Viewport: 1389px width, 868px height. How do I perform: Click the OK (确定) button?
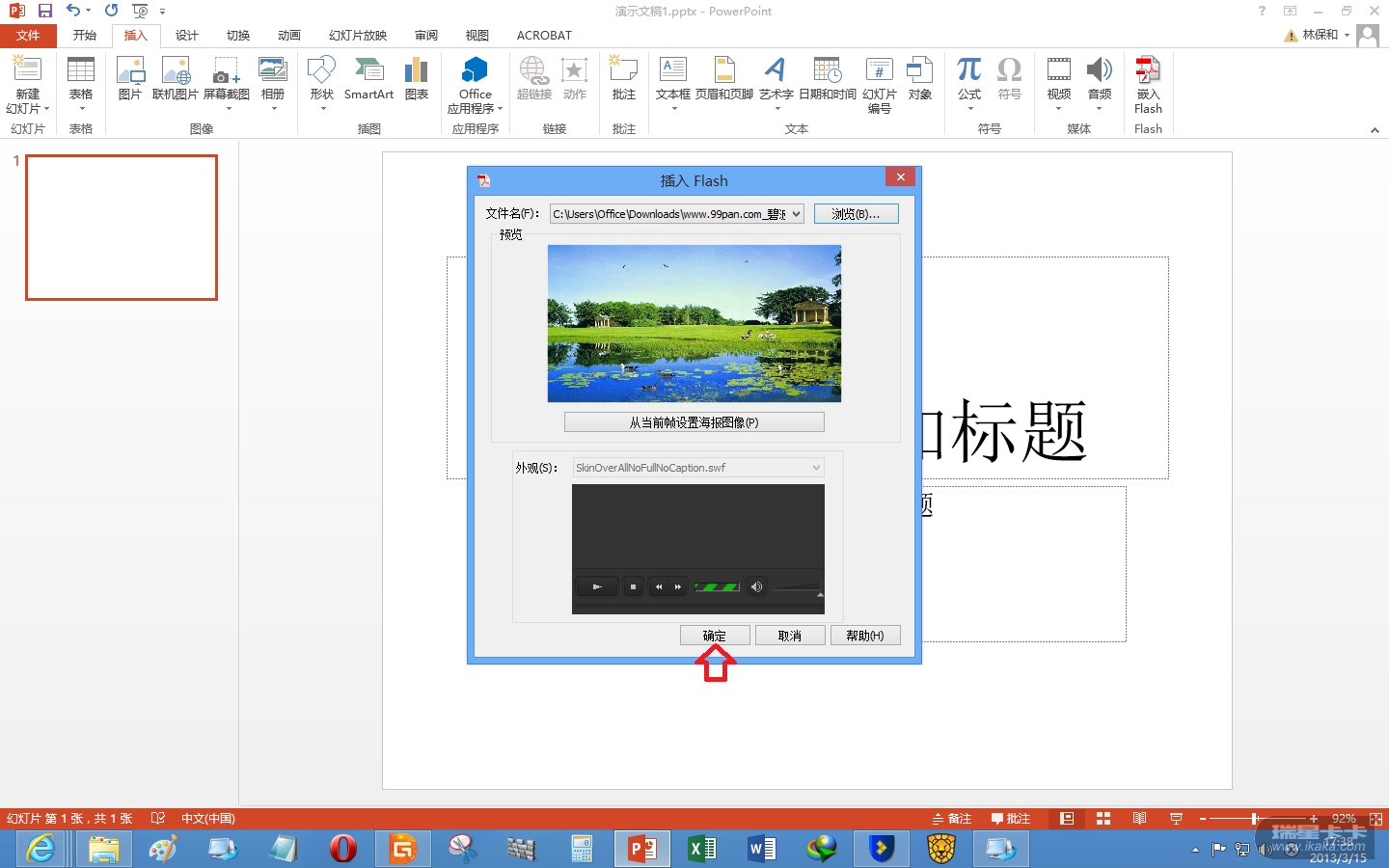click(x=715, y=636)
